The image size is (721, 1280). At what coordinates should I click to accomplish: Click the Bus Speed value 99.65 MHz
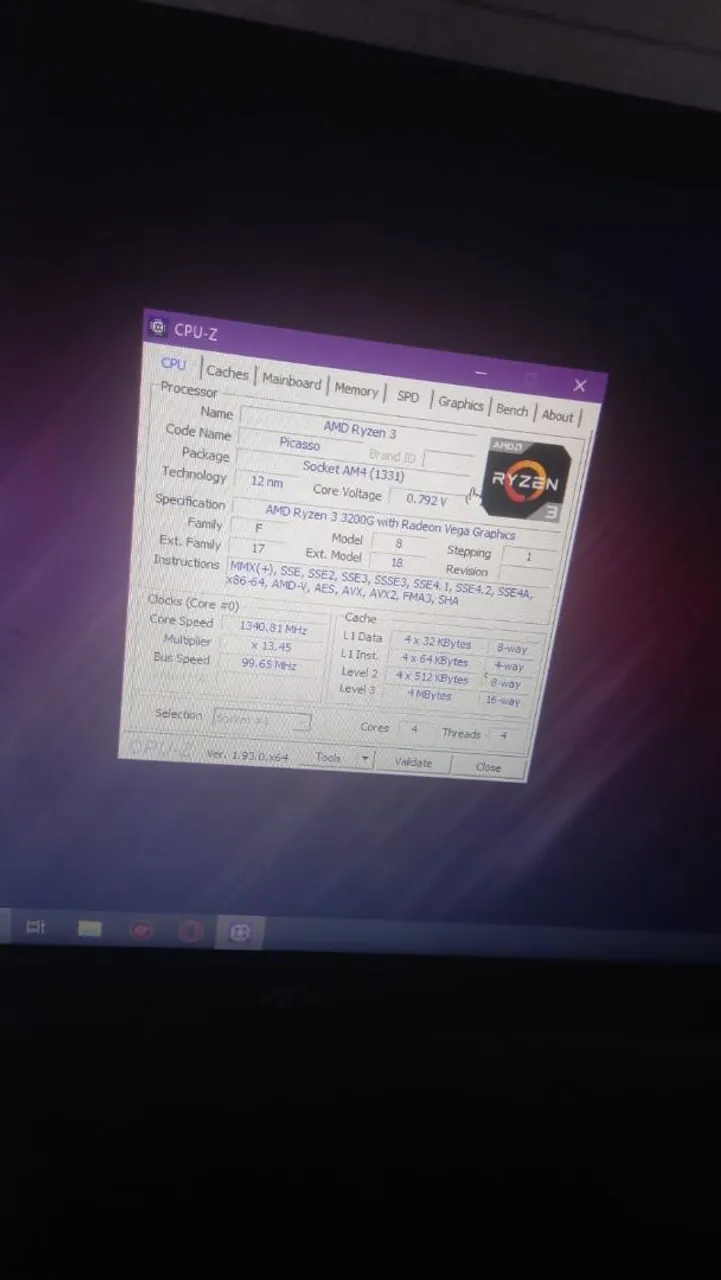(269, 663)
